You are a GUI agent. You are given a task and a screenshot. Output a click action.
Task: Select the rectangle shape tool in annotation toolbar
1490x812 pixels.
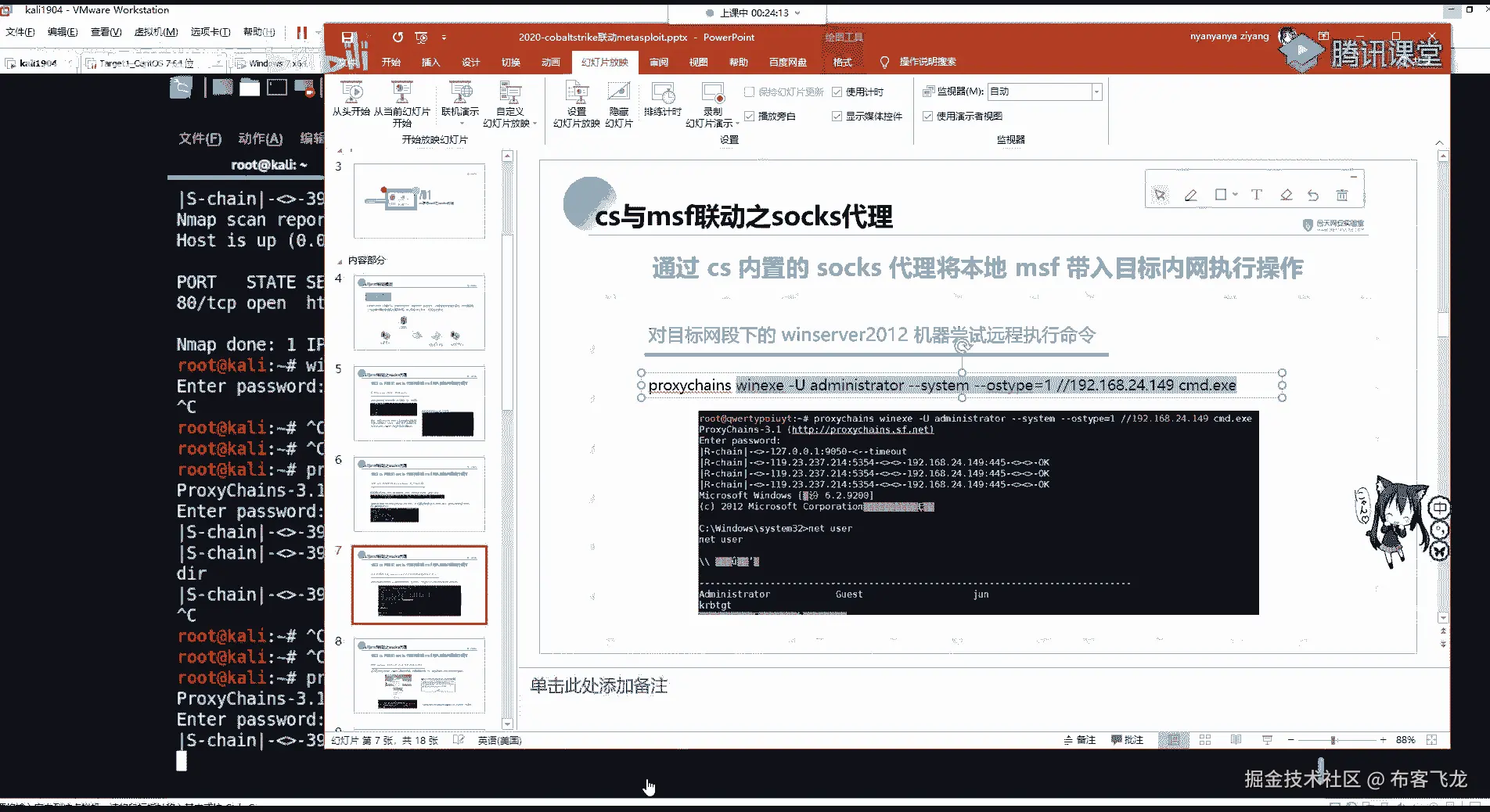(1220, 195)
